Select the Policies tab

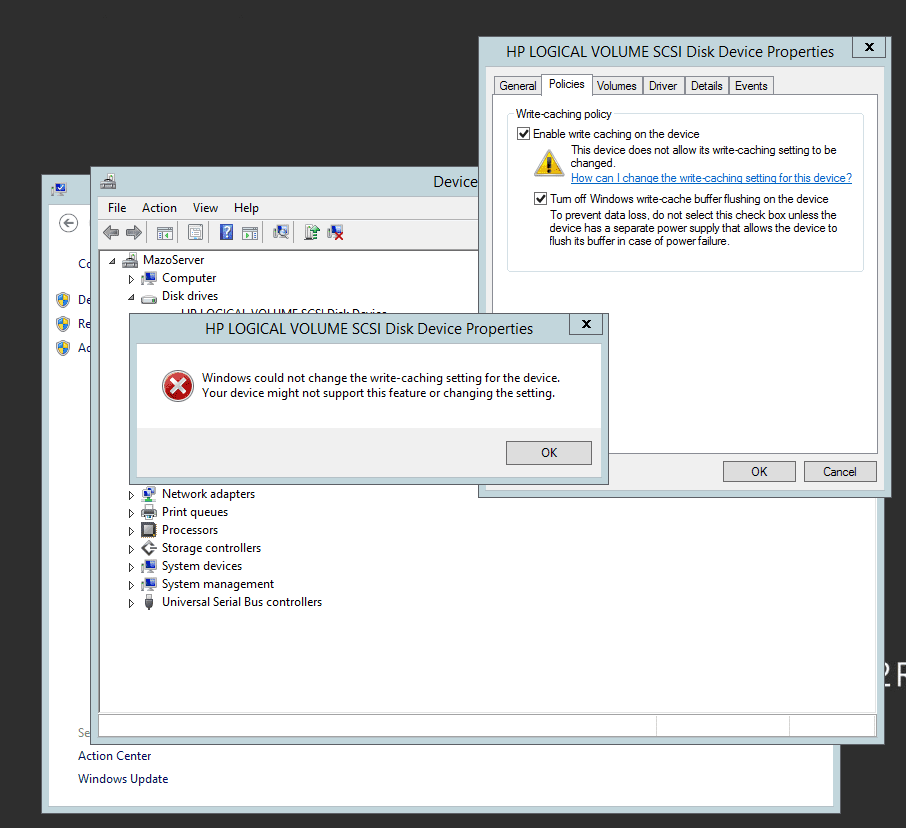coord(566,84)
